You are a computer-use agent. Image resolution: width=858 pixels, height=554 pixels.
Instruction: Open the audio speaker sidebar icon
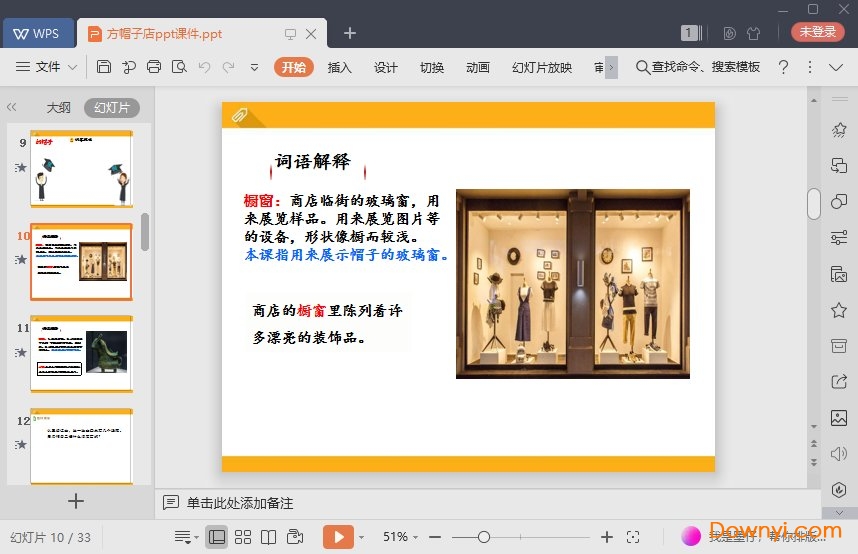pyautogui.click(x=839, y=454)
